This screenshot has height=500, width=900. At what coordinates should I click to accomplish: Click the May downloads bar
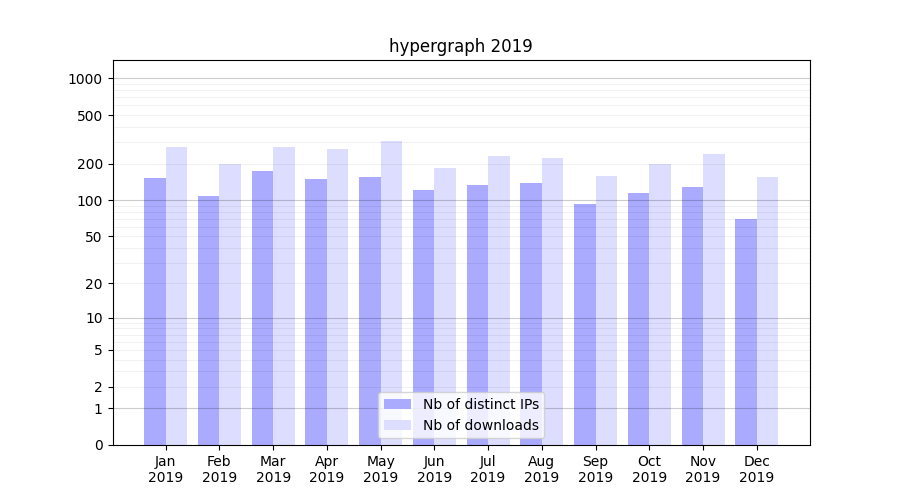[391, 292]
